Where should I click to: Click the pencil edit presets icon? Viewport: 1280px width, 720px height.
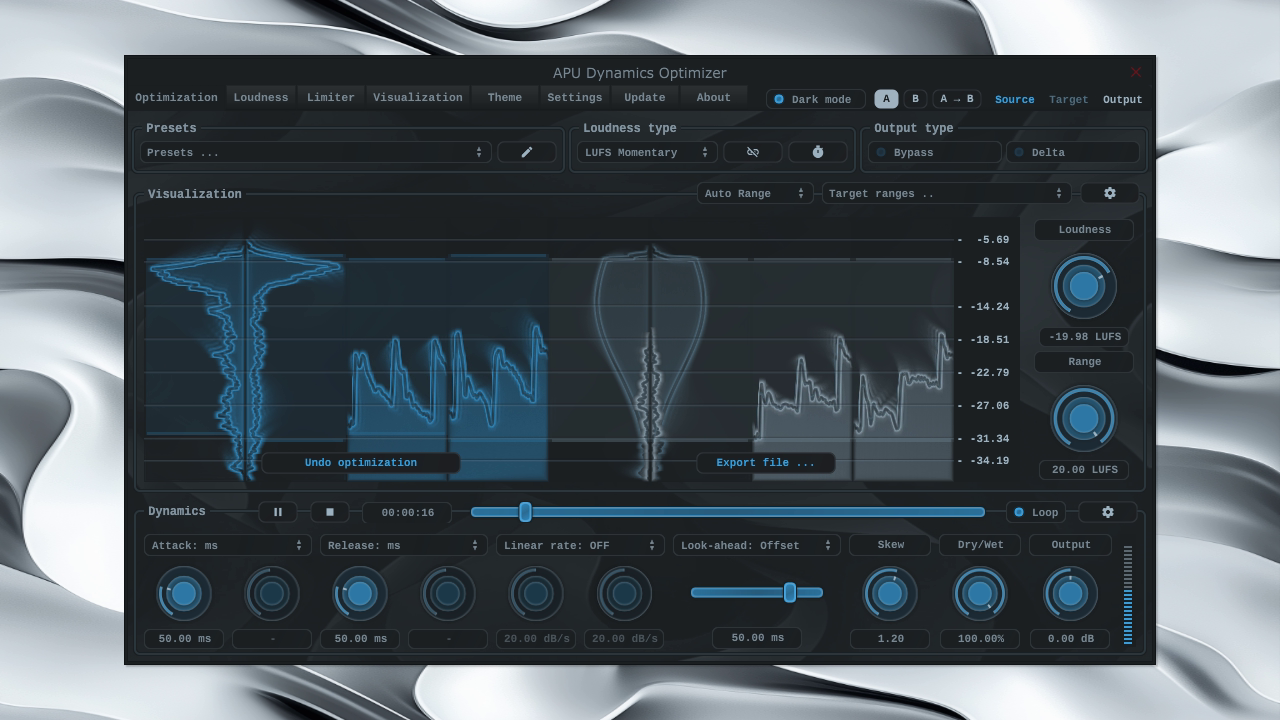[527, 152]
